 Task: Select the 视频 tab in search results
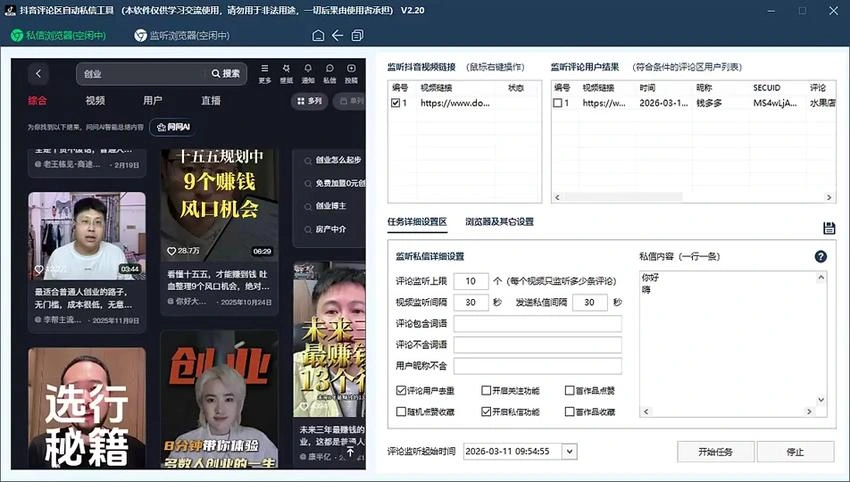[95, 101]
